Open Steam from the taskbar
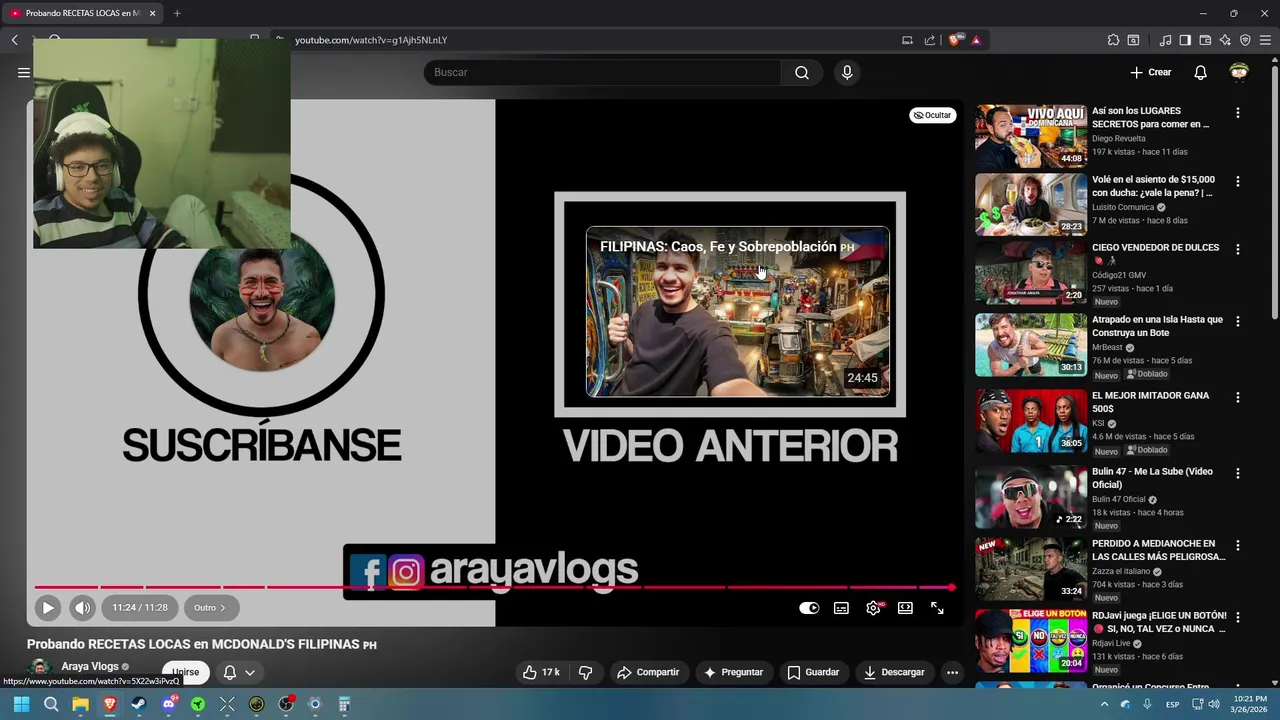Screen dimensions: 1280x720 point(139,704)
